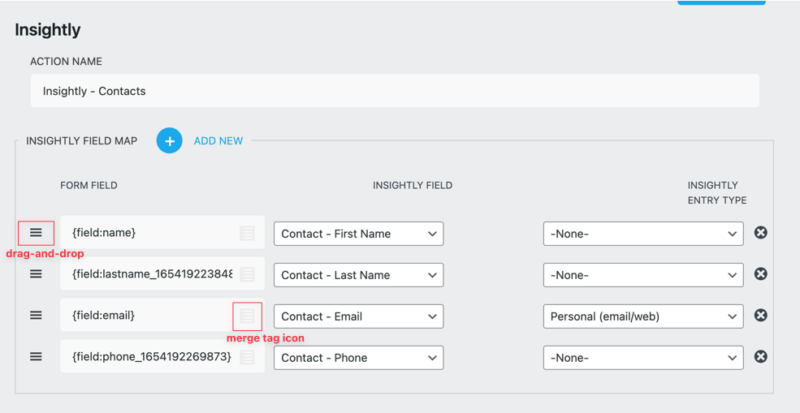Click the ACTION NAME label

coord(66,61)
